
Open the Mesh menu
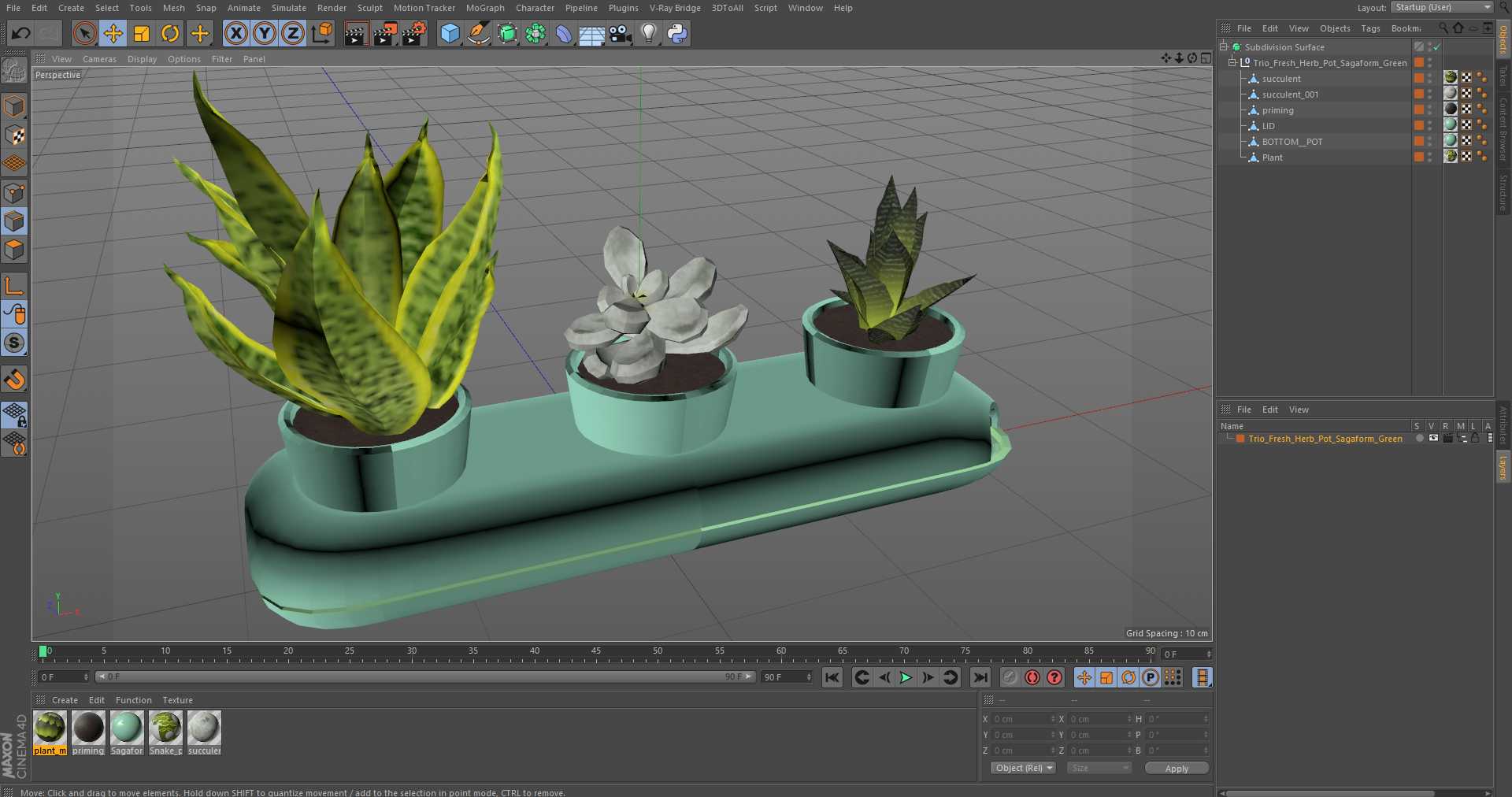[x=173, y=8]
